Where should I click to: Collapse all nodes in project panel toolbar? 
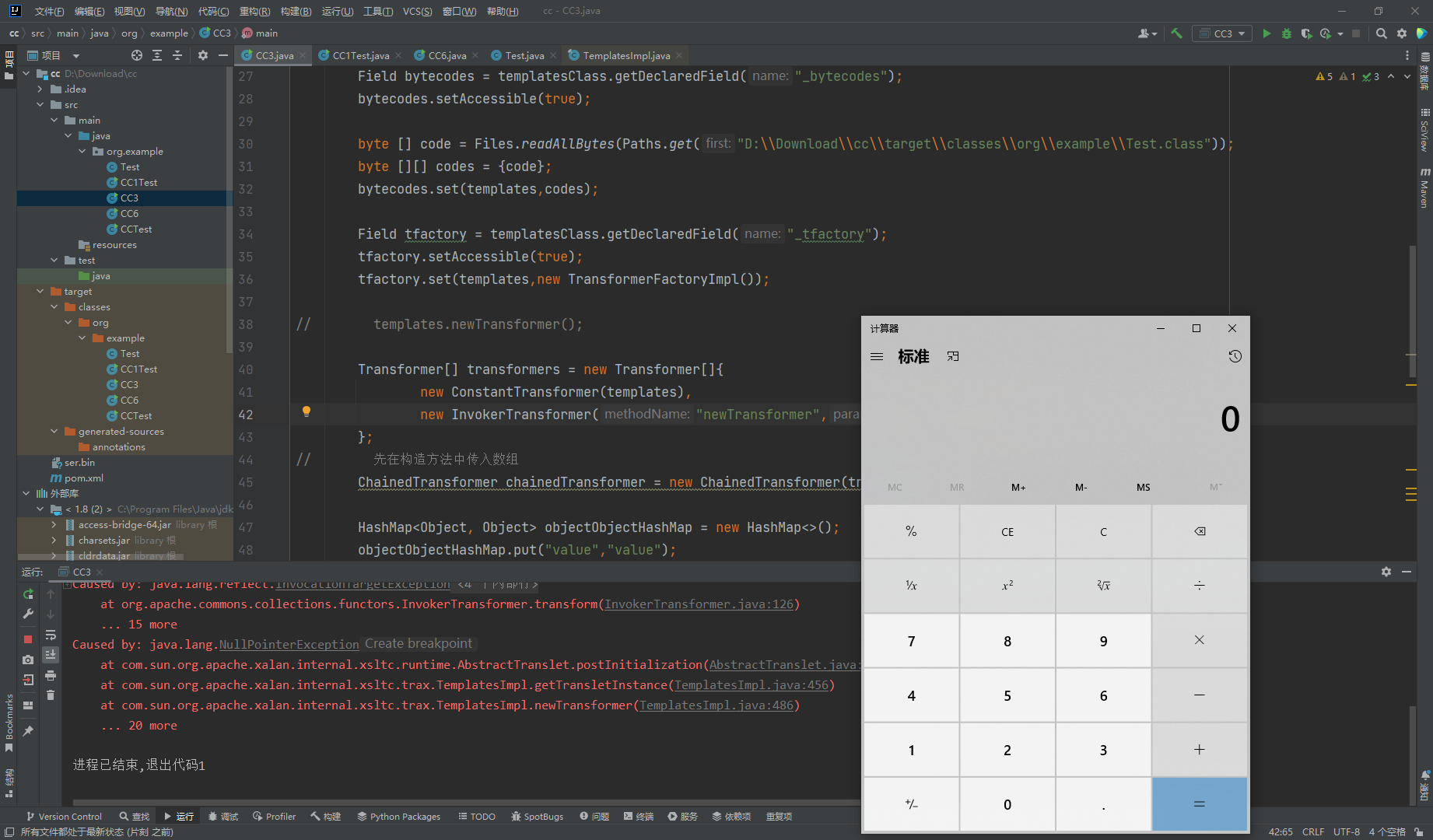pyautogui.click(x=177, y=55)
